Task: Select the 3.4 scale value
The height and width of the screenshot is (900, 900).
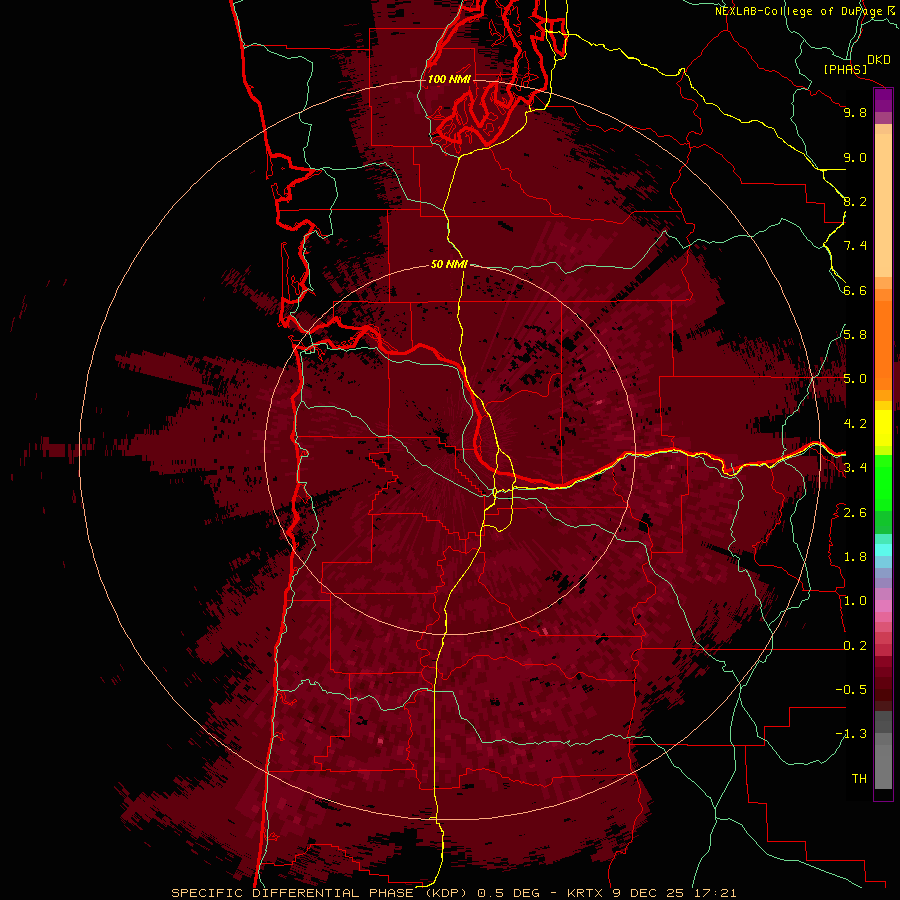Action: [x=855, y=468]
